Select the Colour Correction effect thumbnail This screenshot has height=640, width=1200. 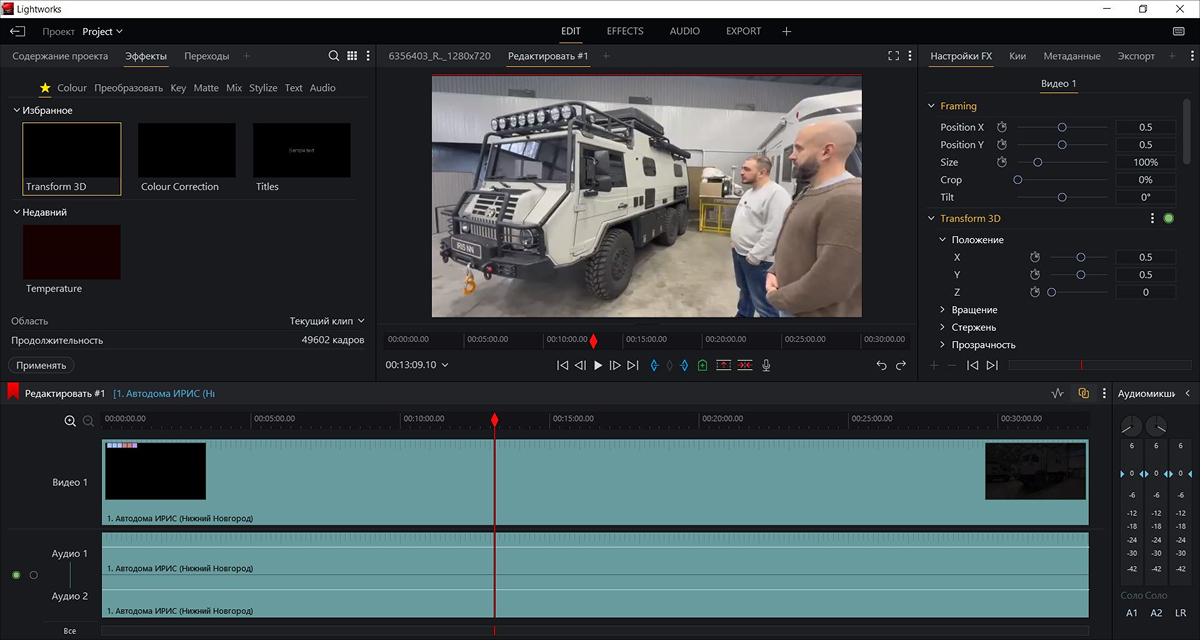186,151
